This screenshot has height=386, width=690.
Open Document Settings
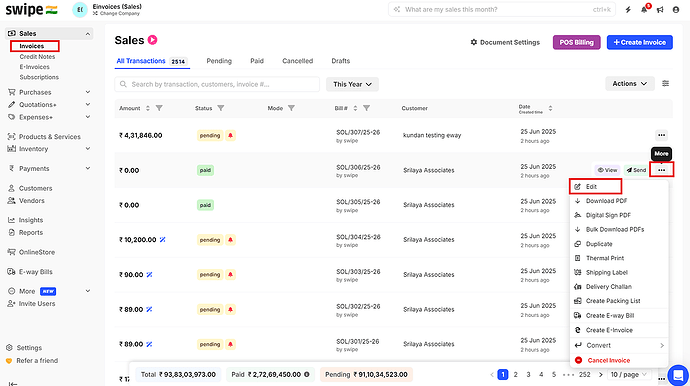tap(505, 42)
